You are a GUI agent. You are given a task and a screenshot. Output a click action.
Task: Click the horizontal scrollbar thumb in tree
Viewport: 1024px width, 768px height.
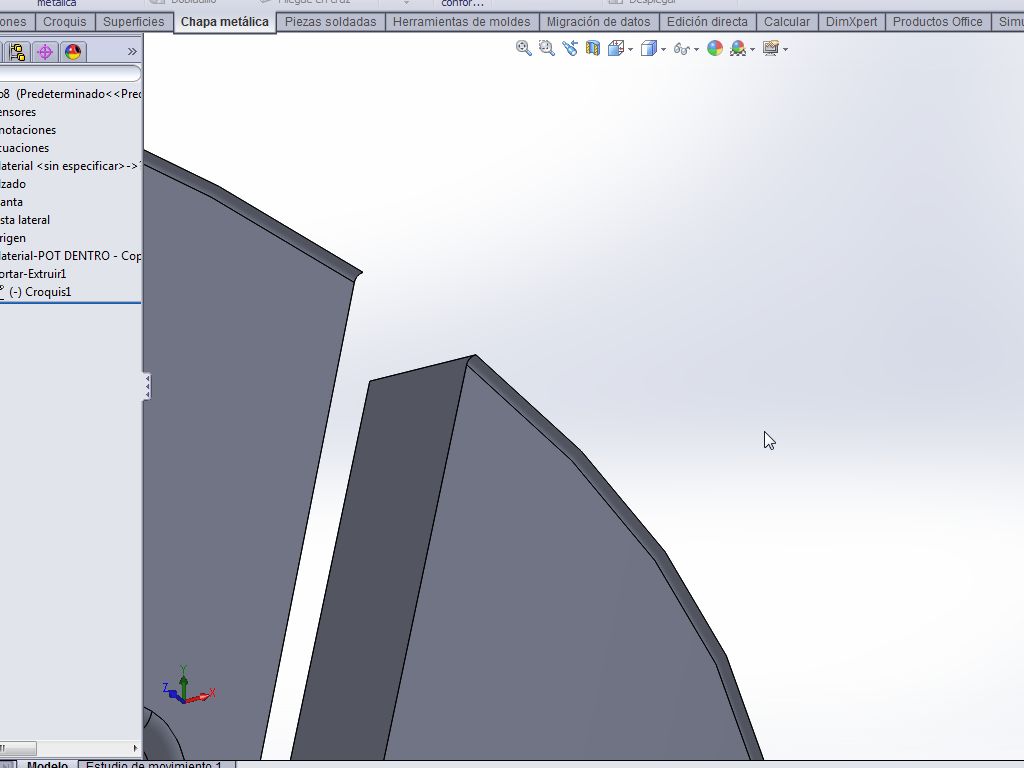[x=18, y=748]
